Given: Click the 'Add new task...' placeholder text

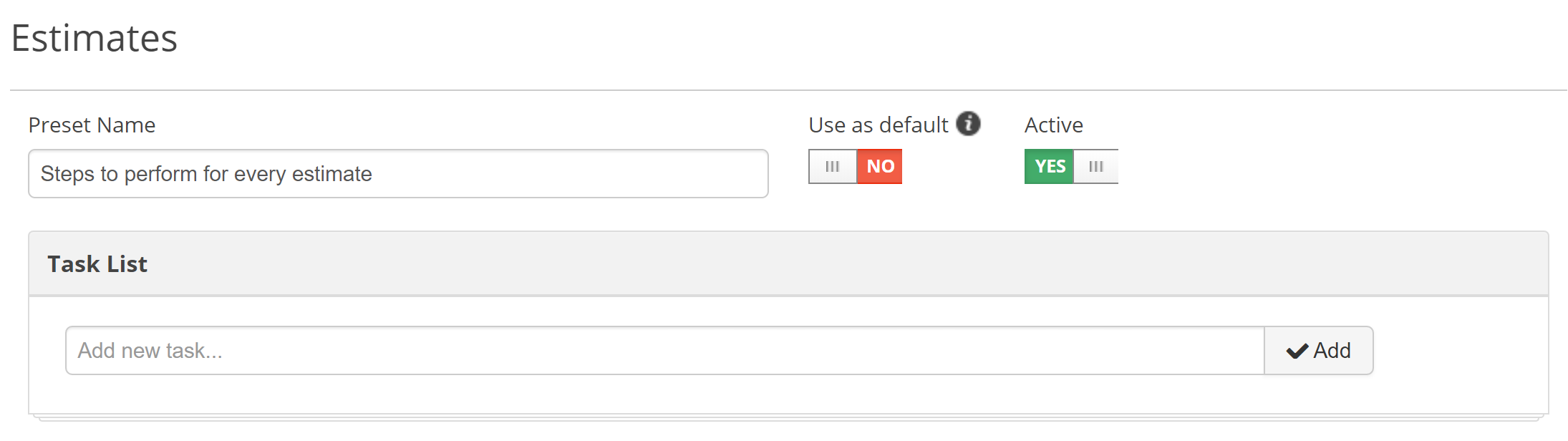Looking at the screenshot, I should pos(150,351).
